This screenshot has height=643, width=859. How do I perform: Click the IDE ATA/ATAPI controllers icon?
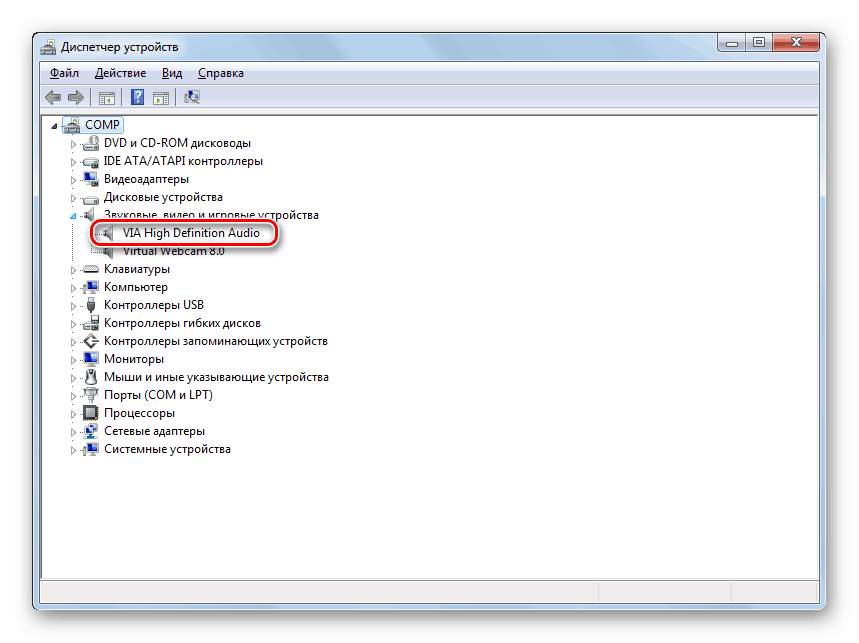coord(91,162)
